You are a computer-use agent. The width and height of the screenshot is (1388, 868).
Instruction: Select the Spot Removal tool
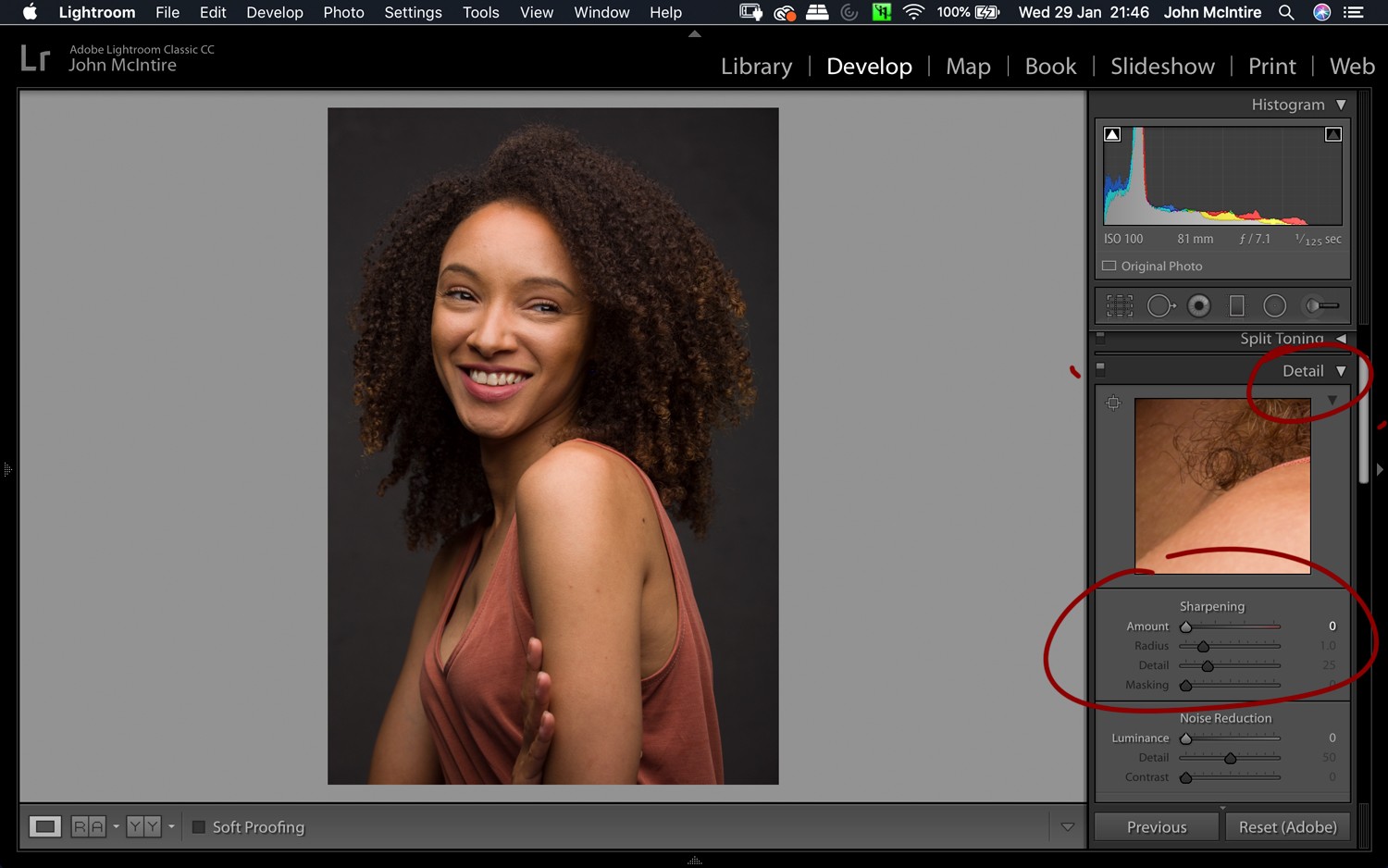(x=1161, y=304)
